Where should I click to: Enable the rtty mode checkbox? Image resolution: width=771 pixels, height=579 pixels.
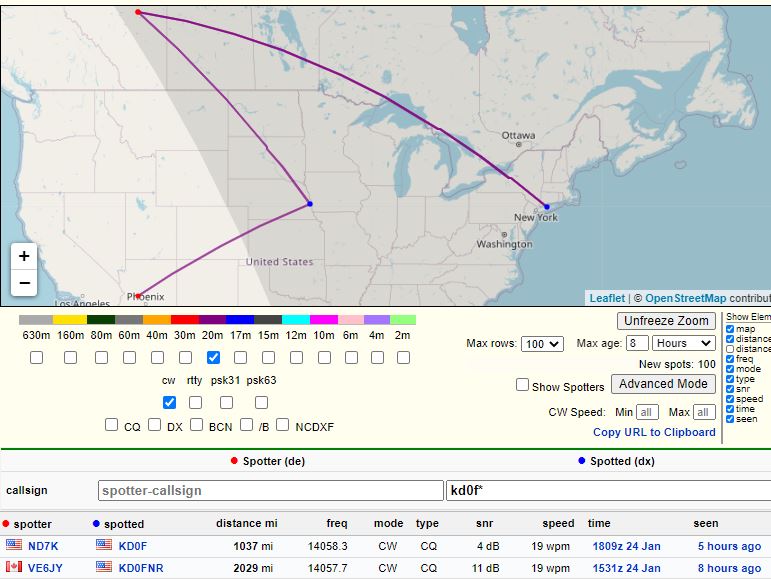pos(195,403)
